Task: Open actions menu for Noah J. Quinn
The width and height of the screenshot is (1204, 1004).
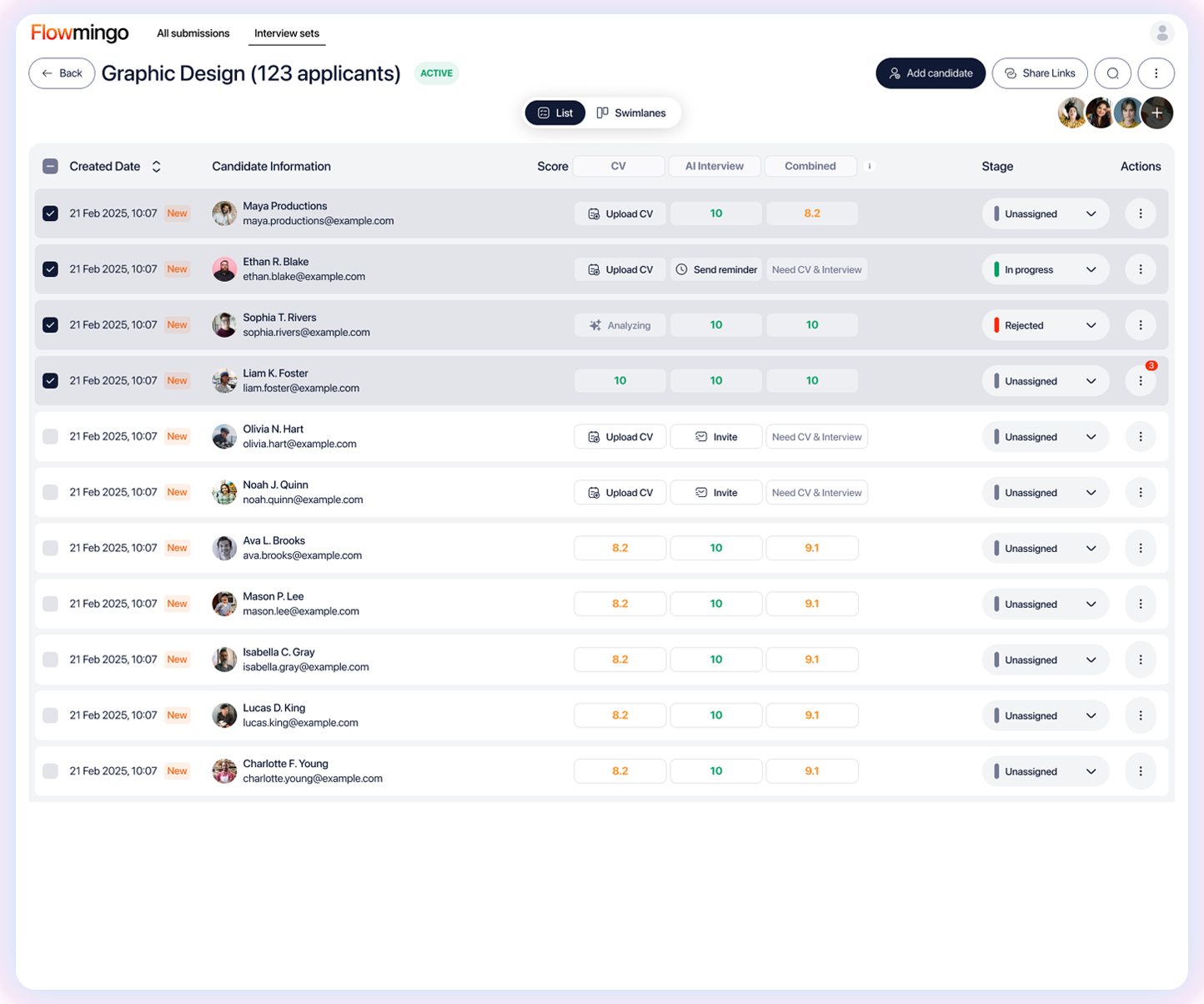Action: 1141,493
